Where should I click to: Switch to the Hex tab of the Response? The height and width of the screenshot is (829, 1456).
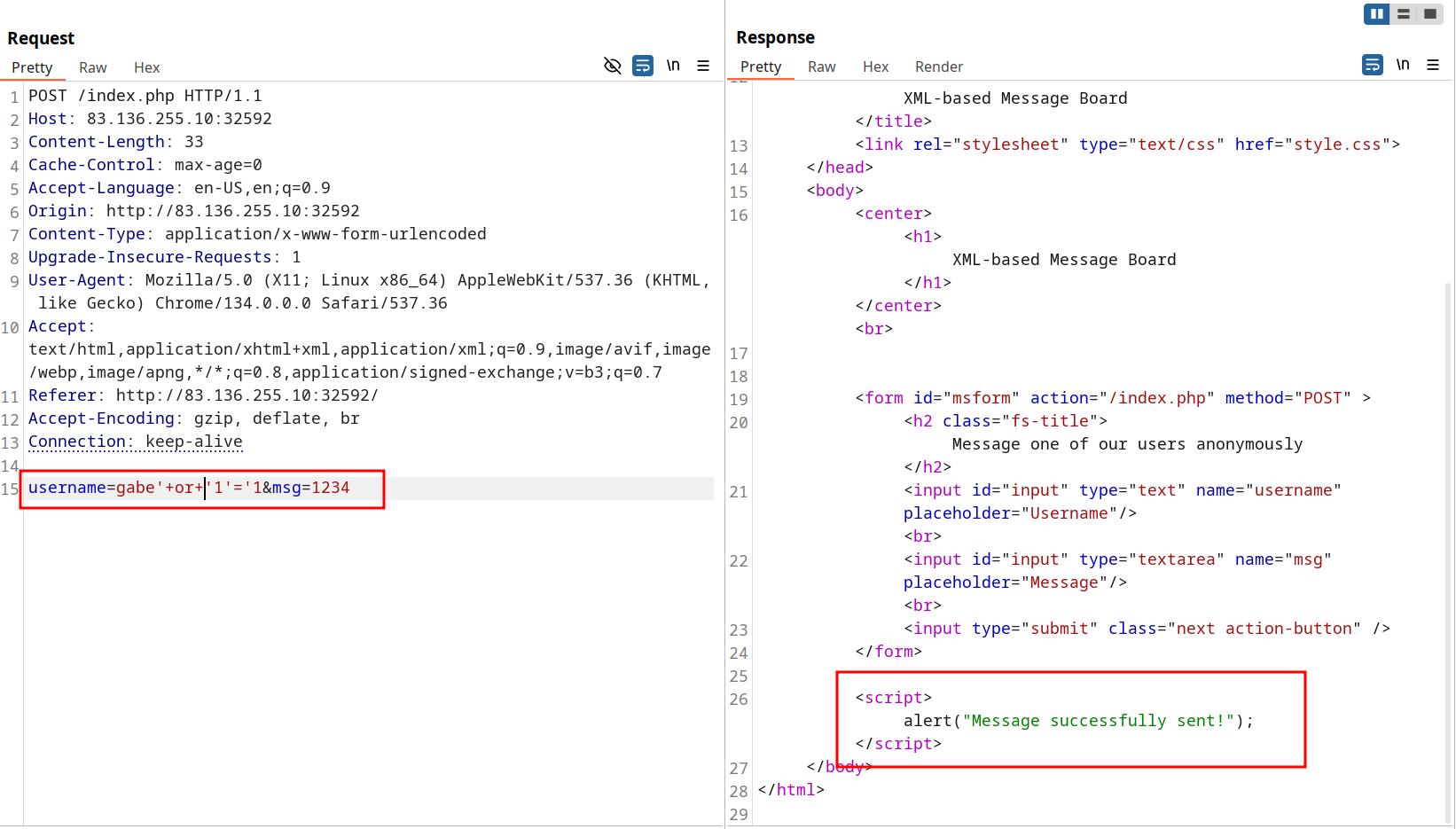876,66
